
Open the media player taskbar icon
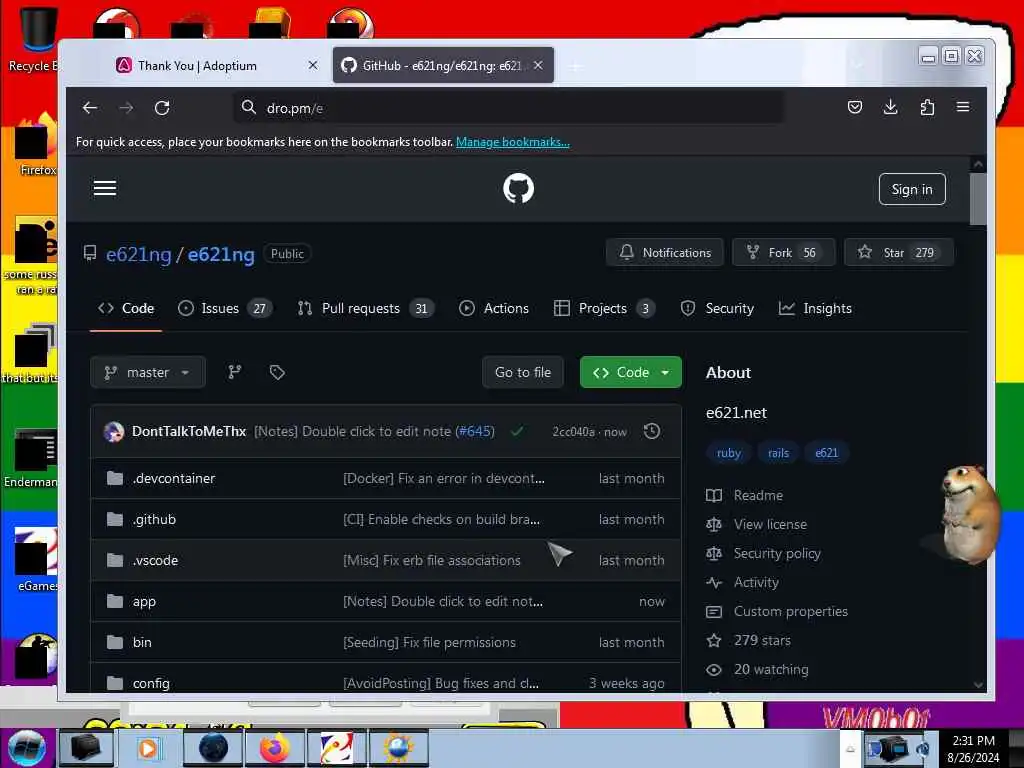coord(148,748)
